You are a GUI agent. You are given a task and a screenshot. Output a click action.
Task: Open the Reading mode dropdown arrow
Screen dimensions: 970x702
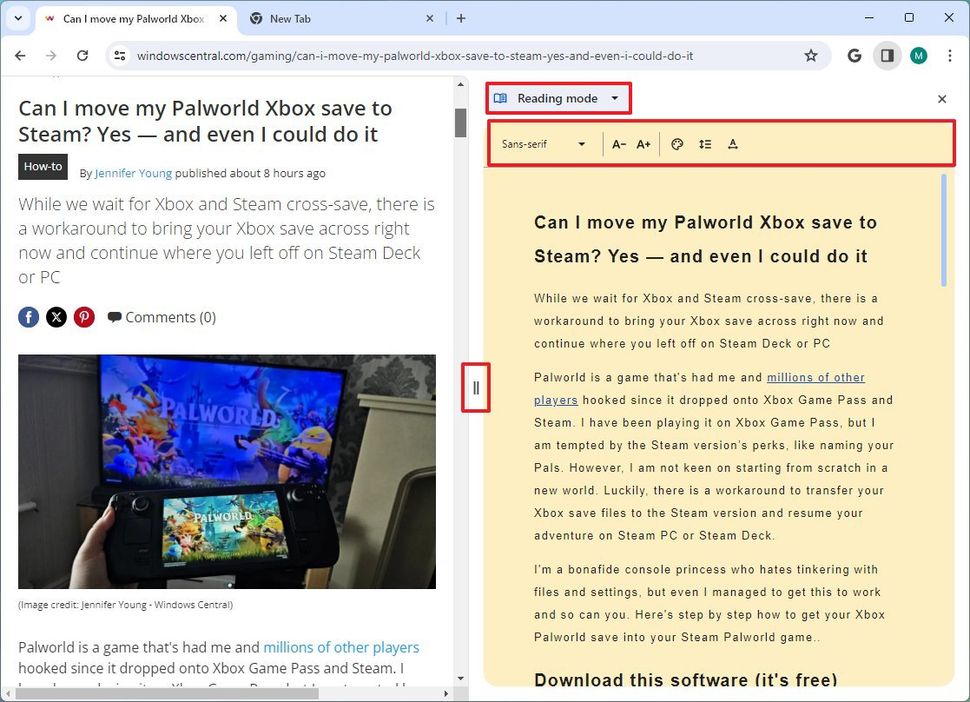[x=615, y=98]
